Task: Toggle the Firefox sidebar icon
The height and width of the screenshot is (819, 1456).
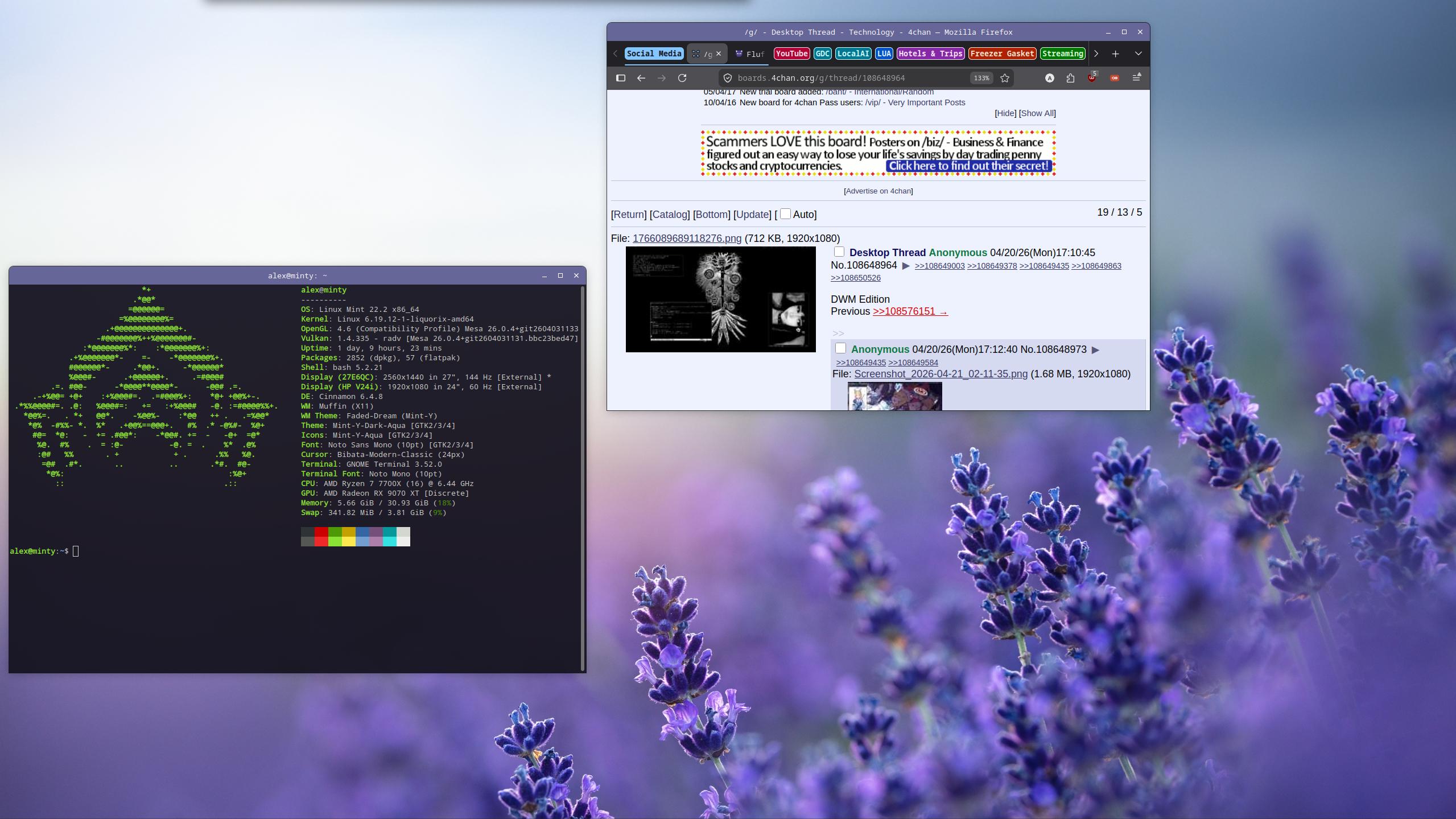Action: [x=621, y=78]
